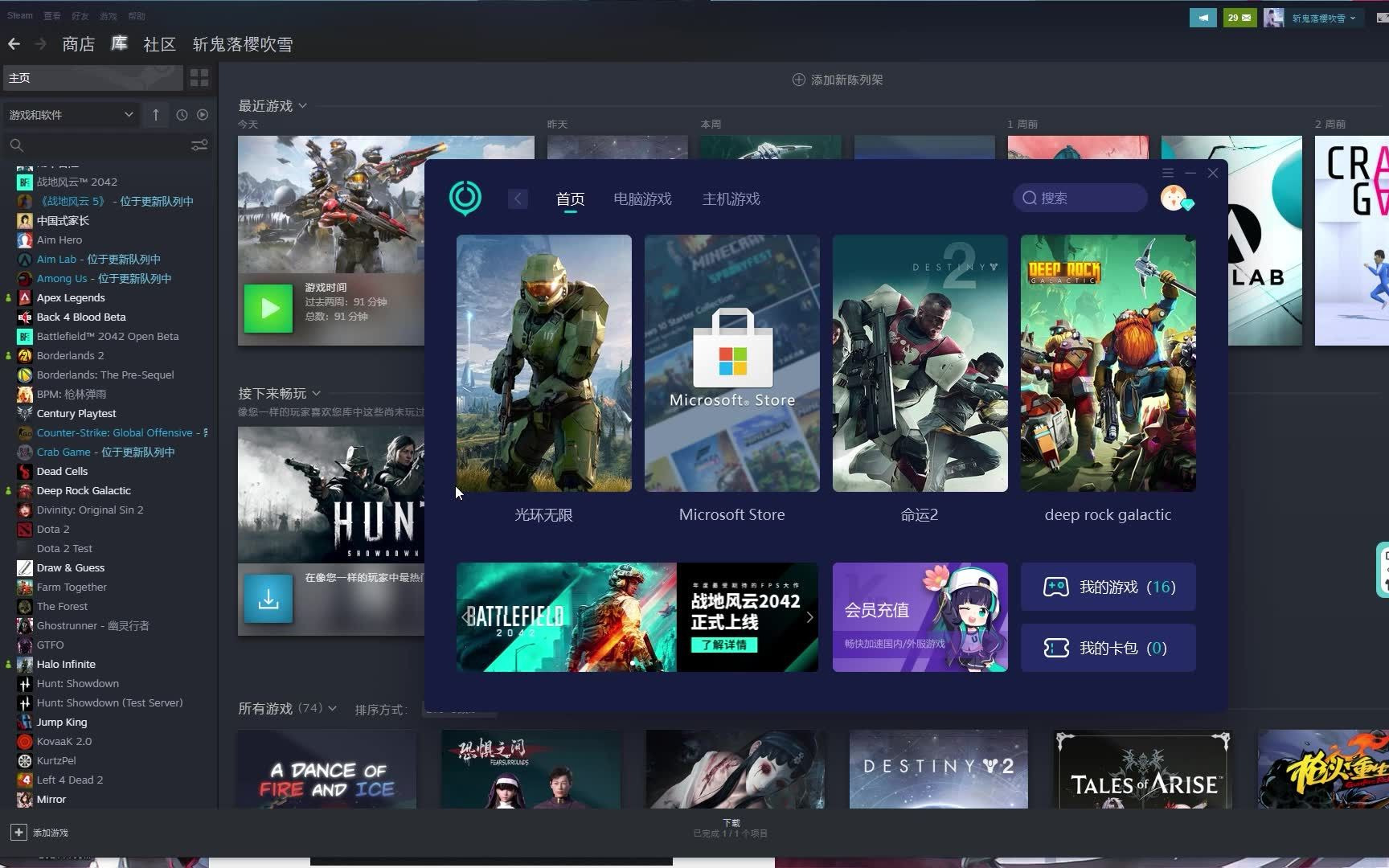Click the back arrow in accelerator window
Image resolution: width=1389 pixels, height=868 pixels.
[518, 199]
